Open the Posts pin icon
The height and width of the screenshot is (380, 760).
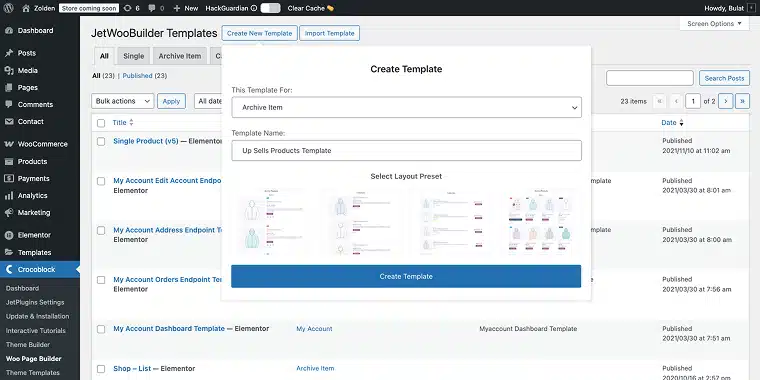point(9,53)
